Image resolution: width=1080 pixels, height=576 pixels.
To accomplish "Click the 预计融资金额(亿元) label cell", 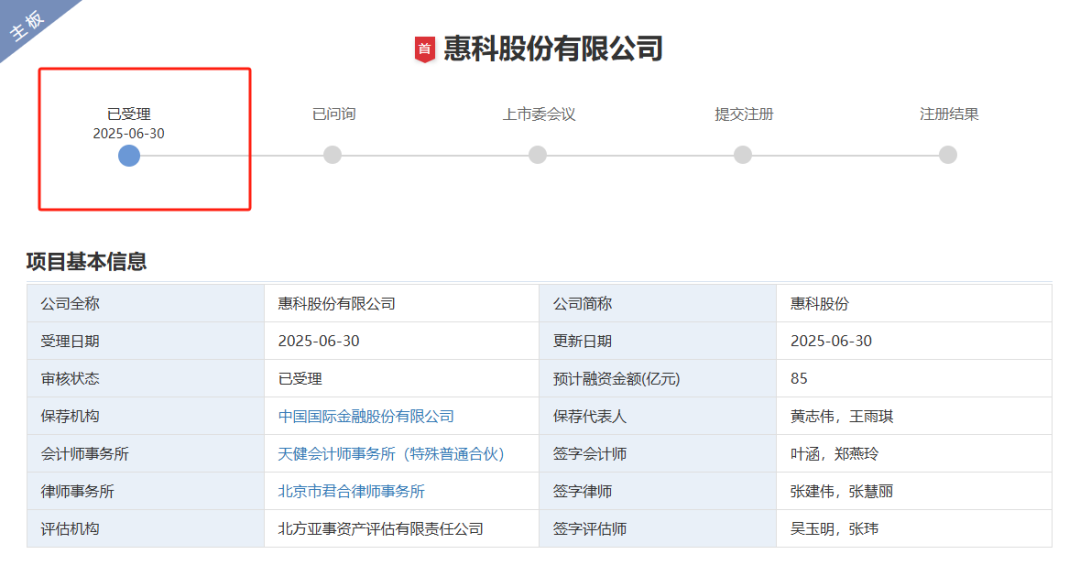I will tap(658, 379).
